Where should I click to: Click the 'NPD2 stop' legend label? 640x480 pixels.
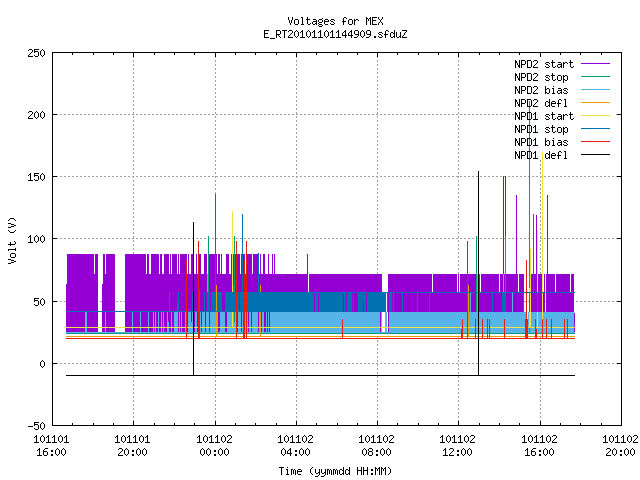(541, 77)
